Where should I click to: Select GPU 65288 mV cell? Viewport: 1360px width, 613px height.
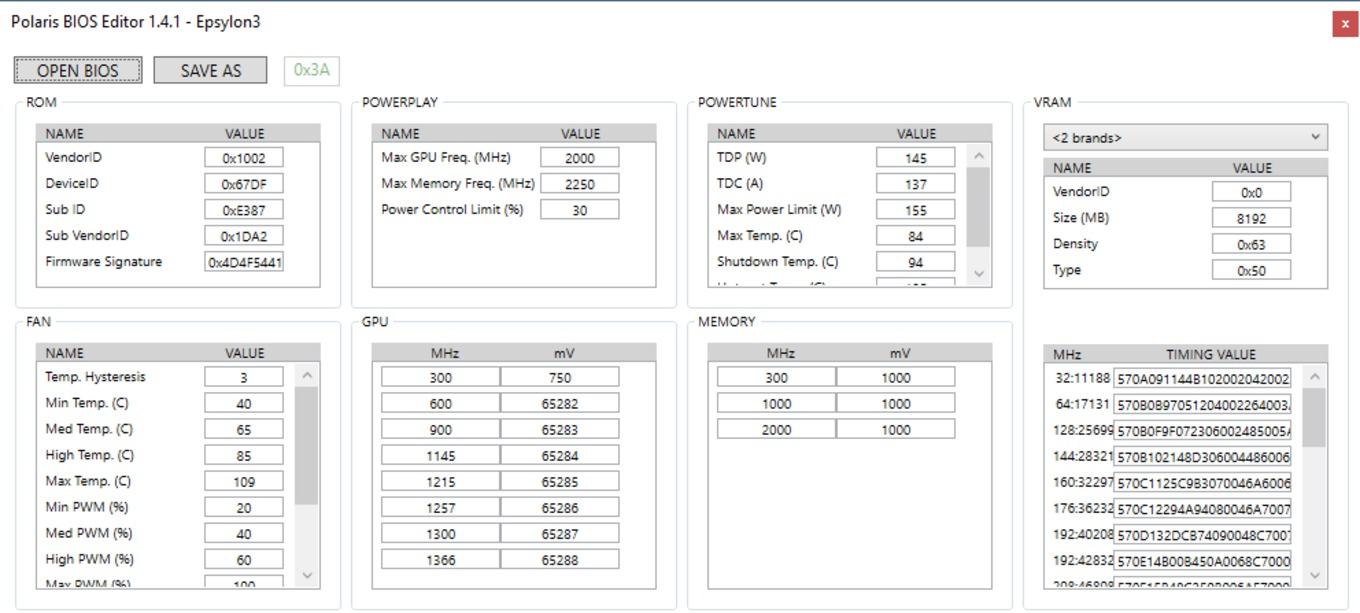click(560, 559)
